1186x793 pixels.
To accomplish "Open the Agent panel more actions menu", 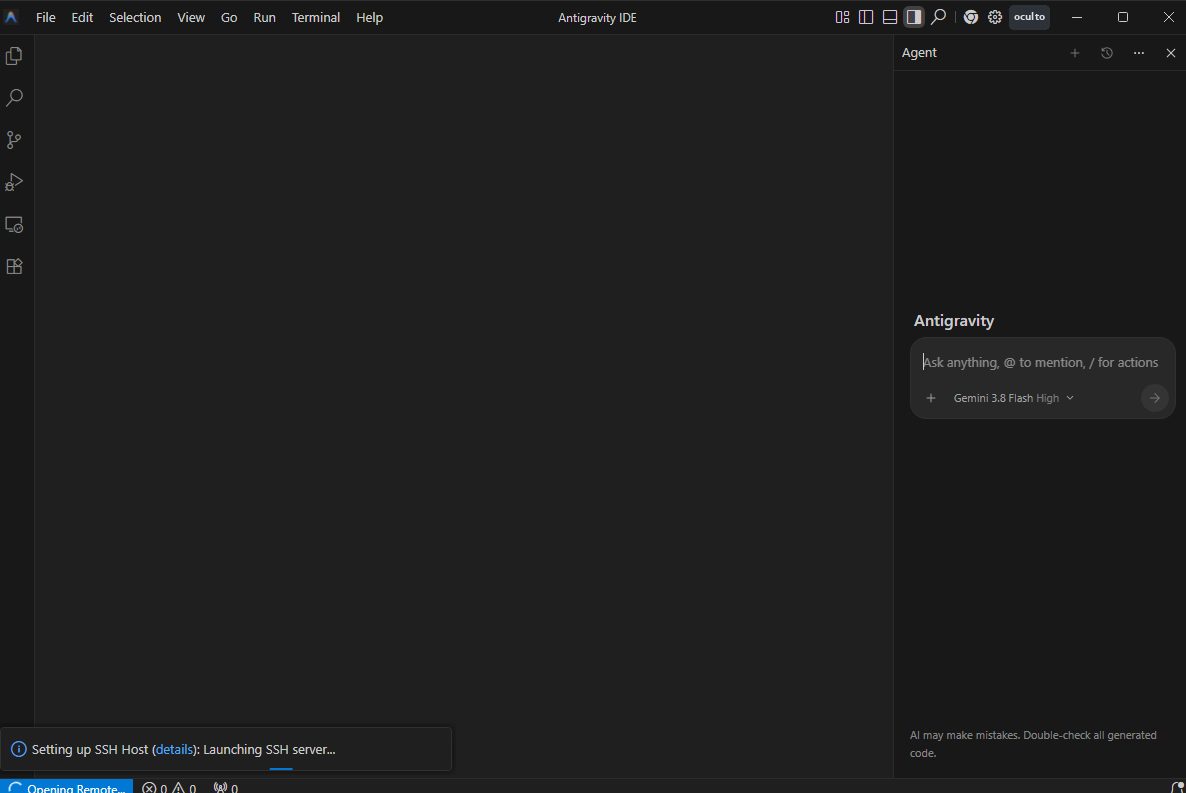I will [1139, 53].
